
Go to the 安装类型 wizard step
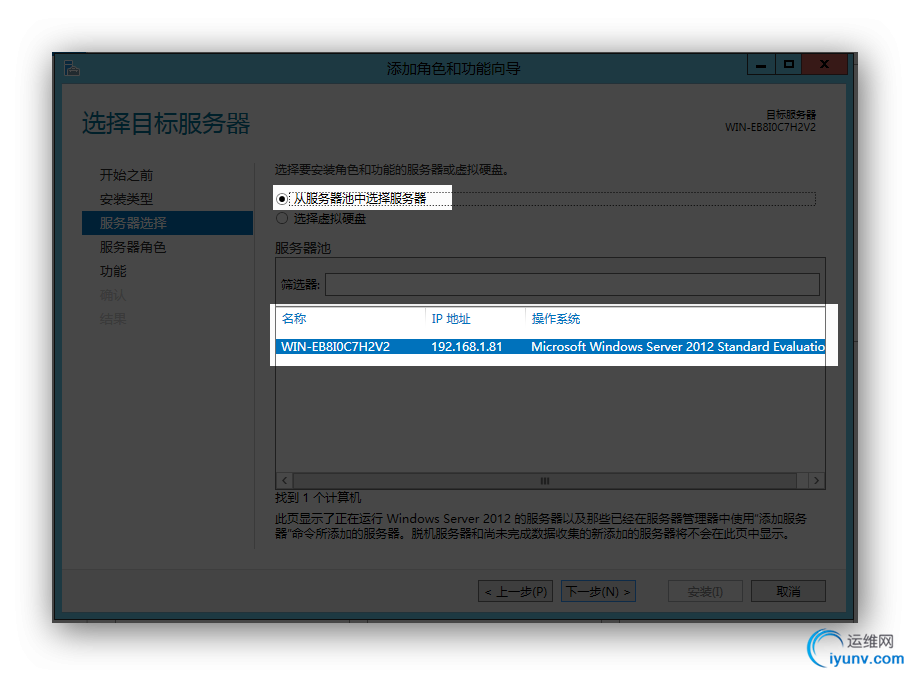[127, 199]
